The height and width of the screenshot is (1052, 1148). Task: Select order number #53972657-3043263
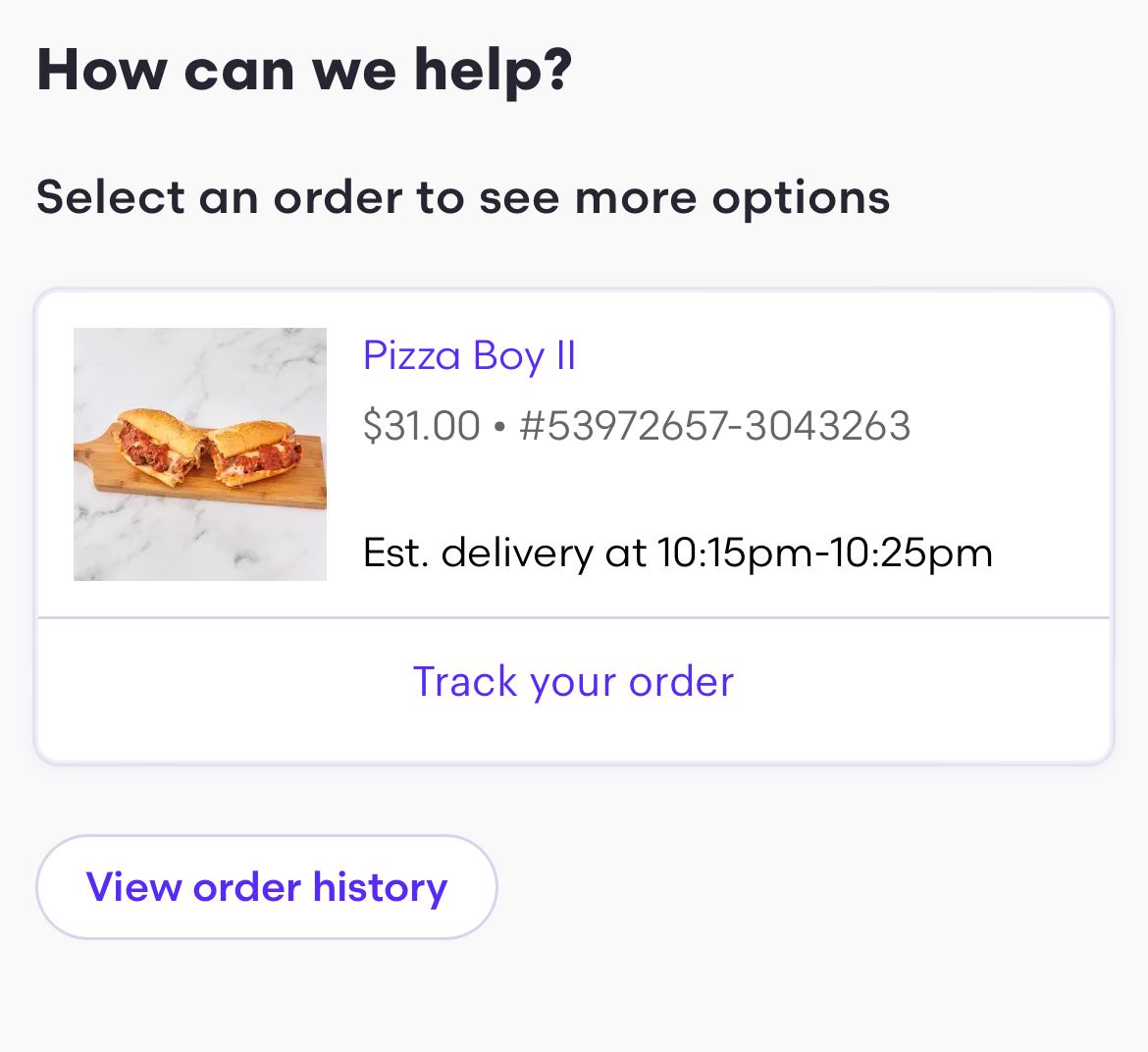715,426
